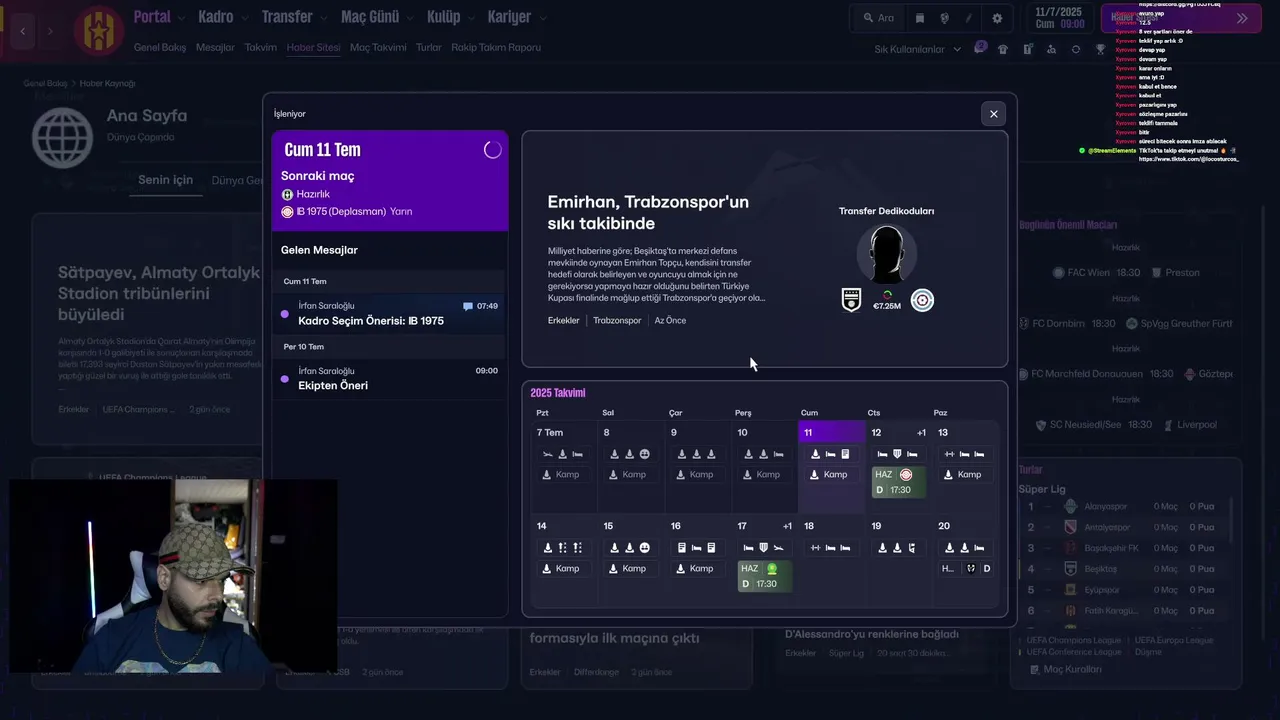Open the Sık Kullanılanlar dropdown

pos(917,49)
